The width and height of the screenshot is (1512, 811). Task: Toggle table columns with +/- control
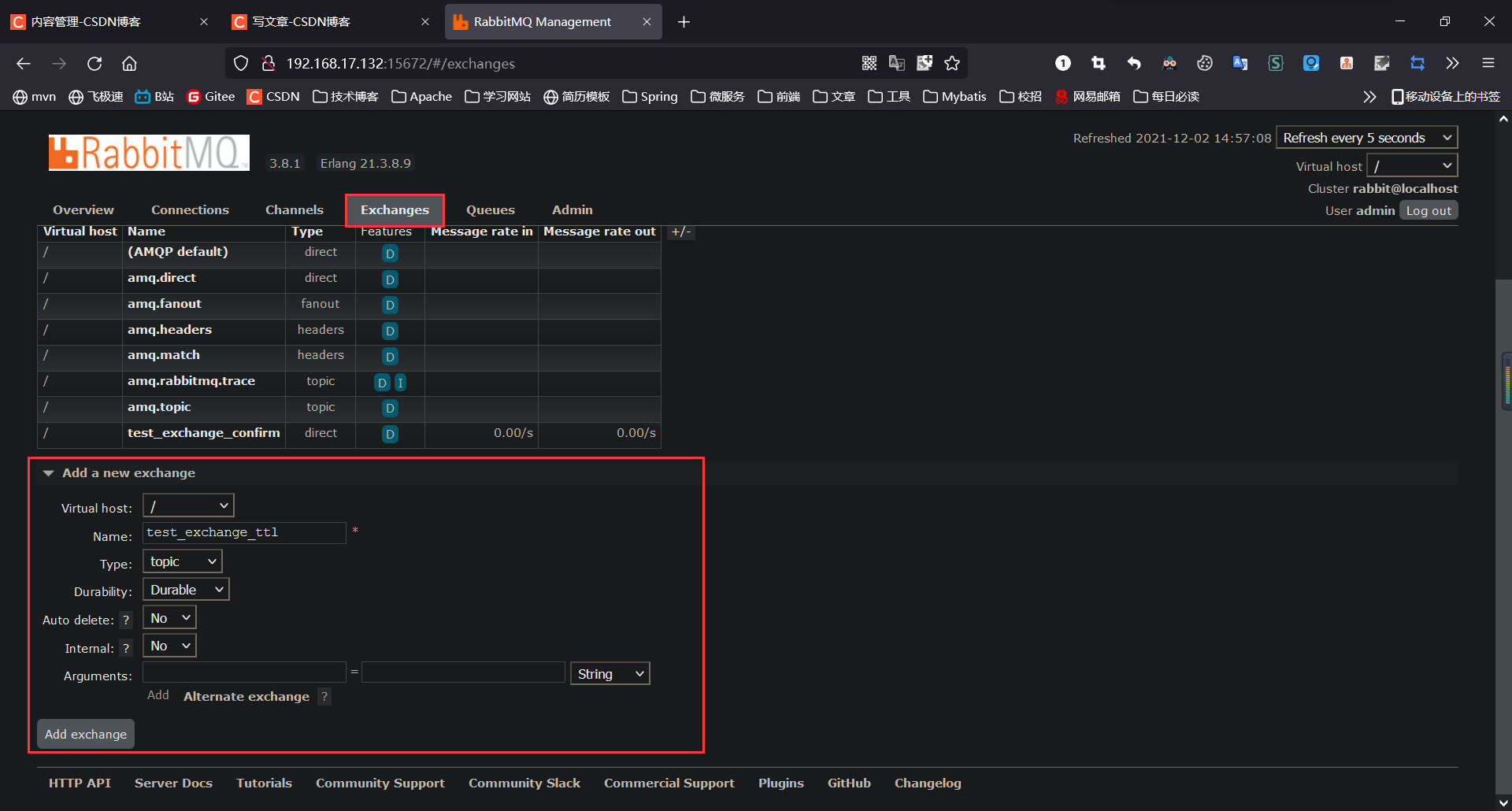(x=681, y=231)
